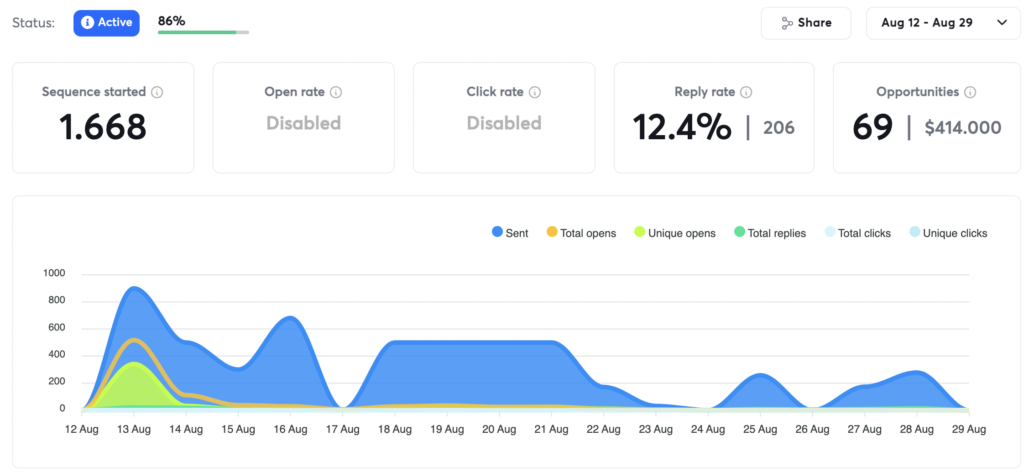Image resolution: width=1024 pixels, height=473 pixels.
Task: Select the 206 replies count
Action: (x=779, y=128)
